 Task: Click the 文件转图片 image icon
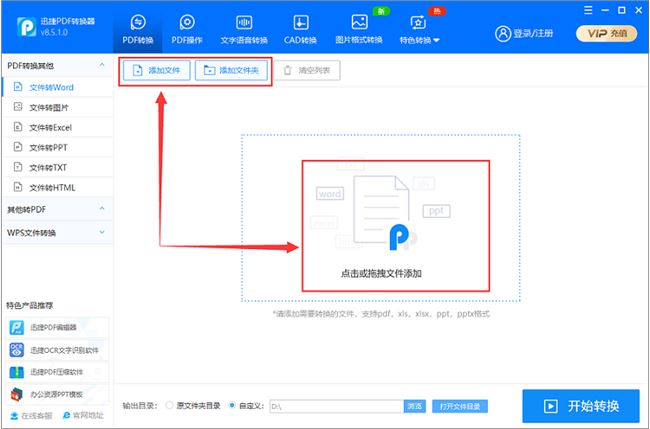pyautogui.click(x=18, y=107)
